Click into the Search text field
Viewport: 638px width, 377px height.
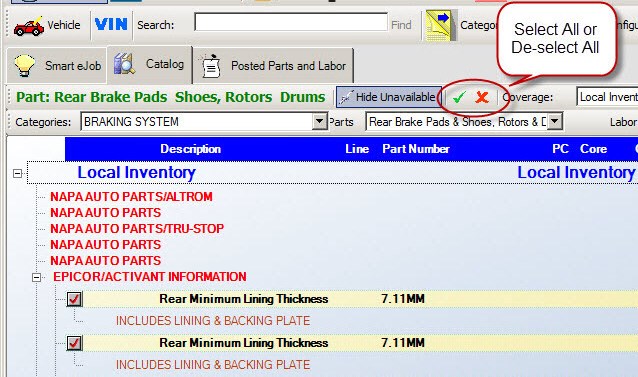coord(291,22)
